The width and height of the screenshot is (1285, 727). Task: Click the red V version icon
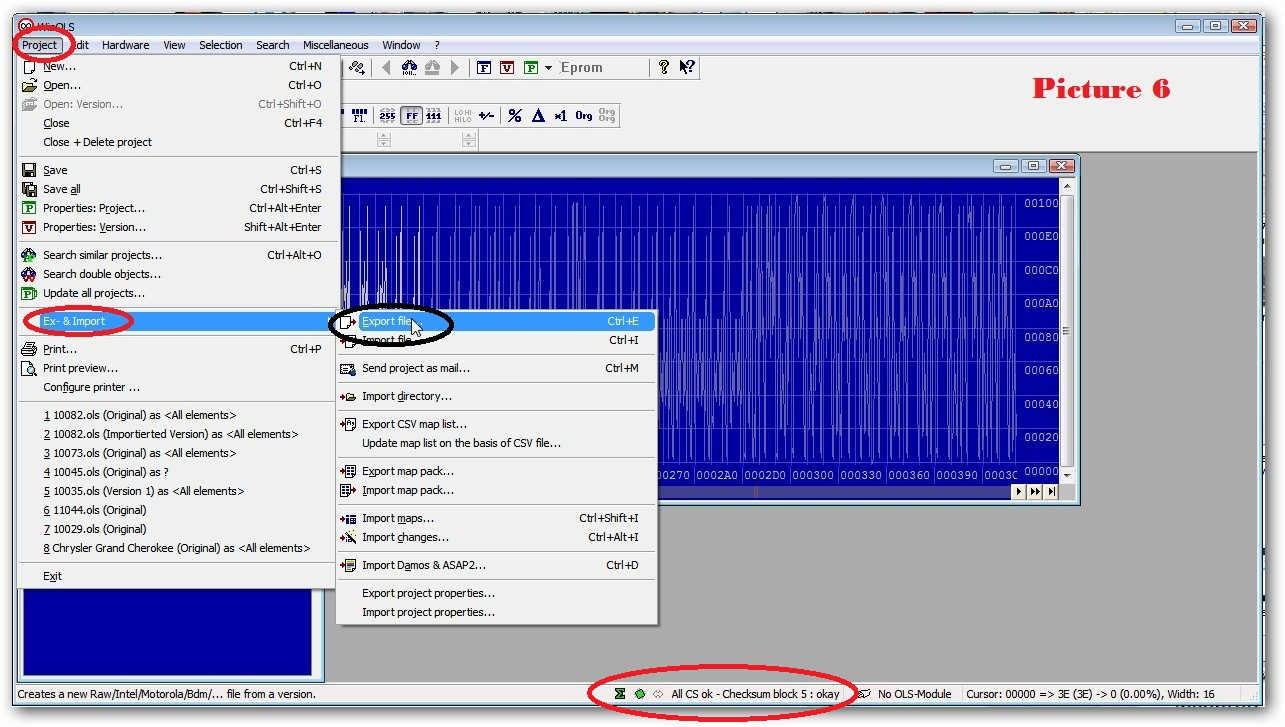[x=507, y=68]
